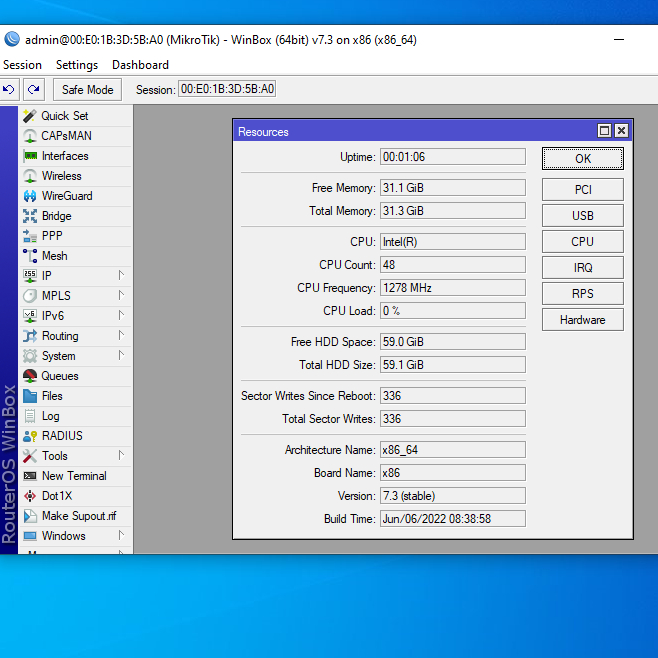Minimize the WinBox main window
658x658 pixels.
coord(619,39)
